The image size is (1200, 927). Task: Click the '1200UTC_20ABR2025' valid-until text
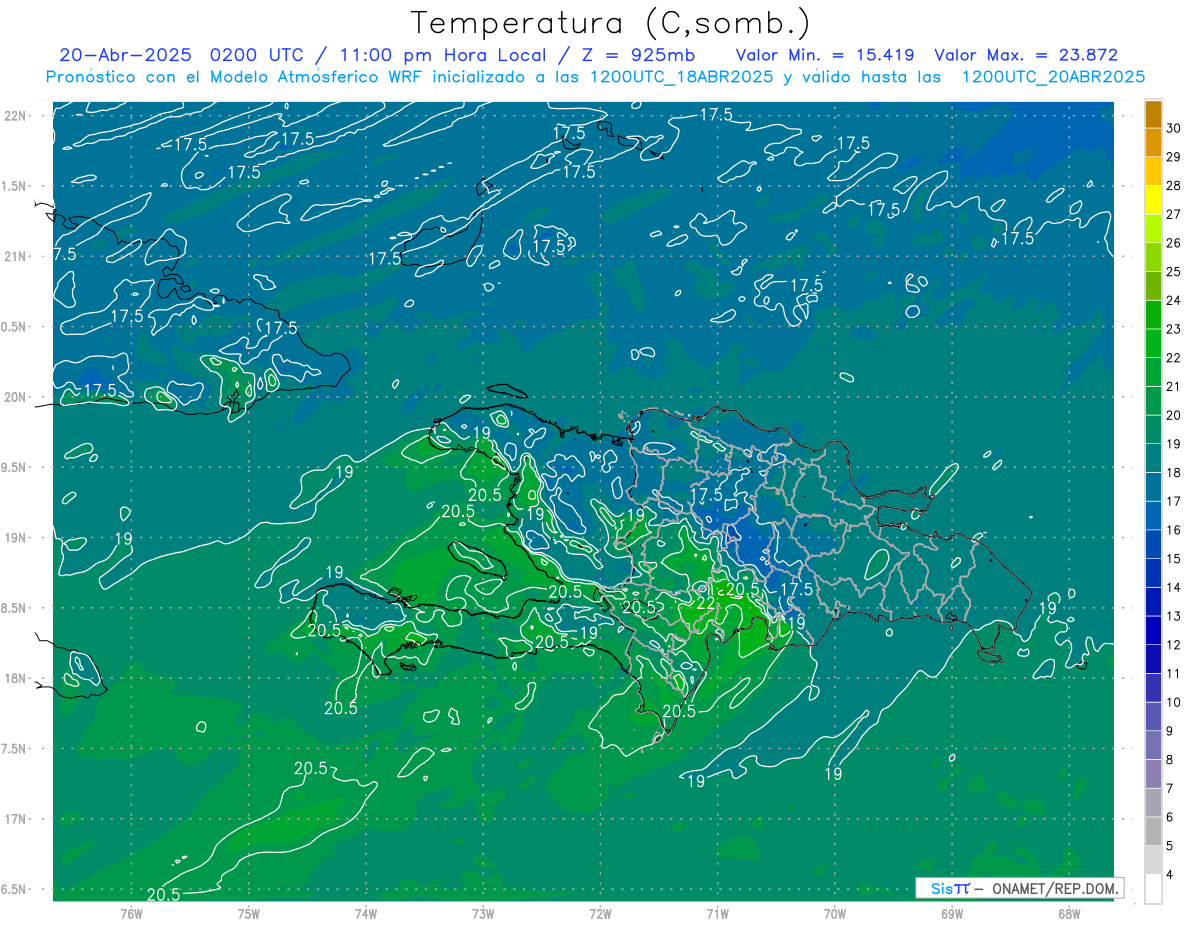click(1053, 77)
